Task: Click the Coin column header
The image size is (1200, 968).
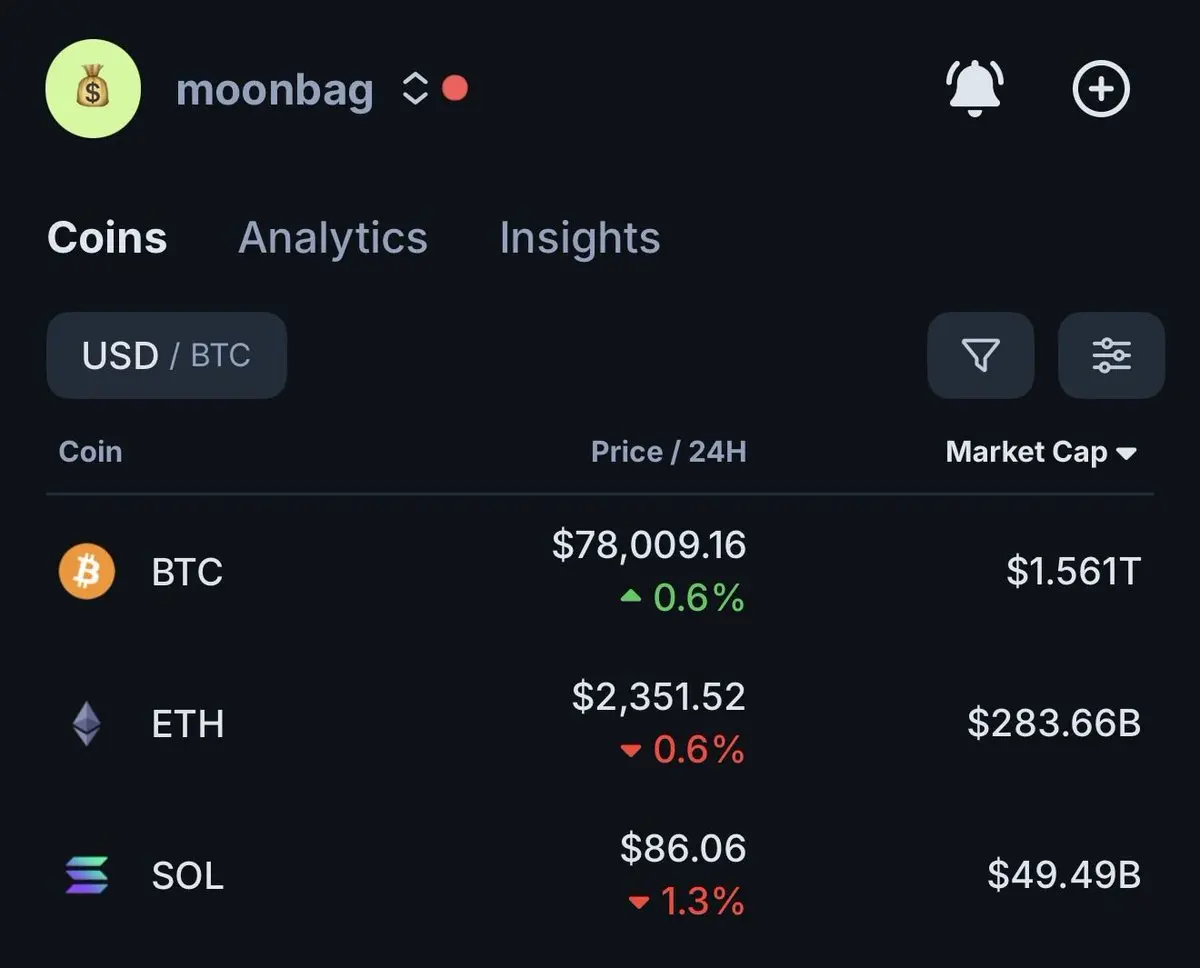Action: (x=90, y=452)
